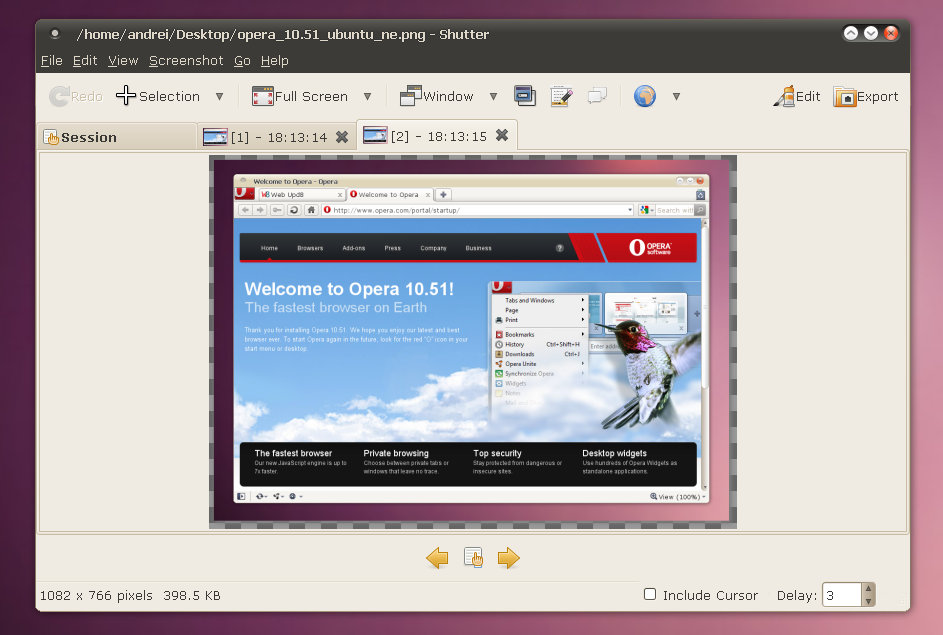Open the Screenshot menu
The width and height of the screenshot is (943, 635).
[x=186, y=61]
